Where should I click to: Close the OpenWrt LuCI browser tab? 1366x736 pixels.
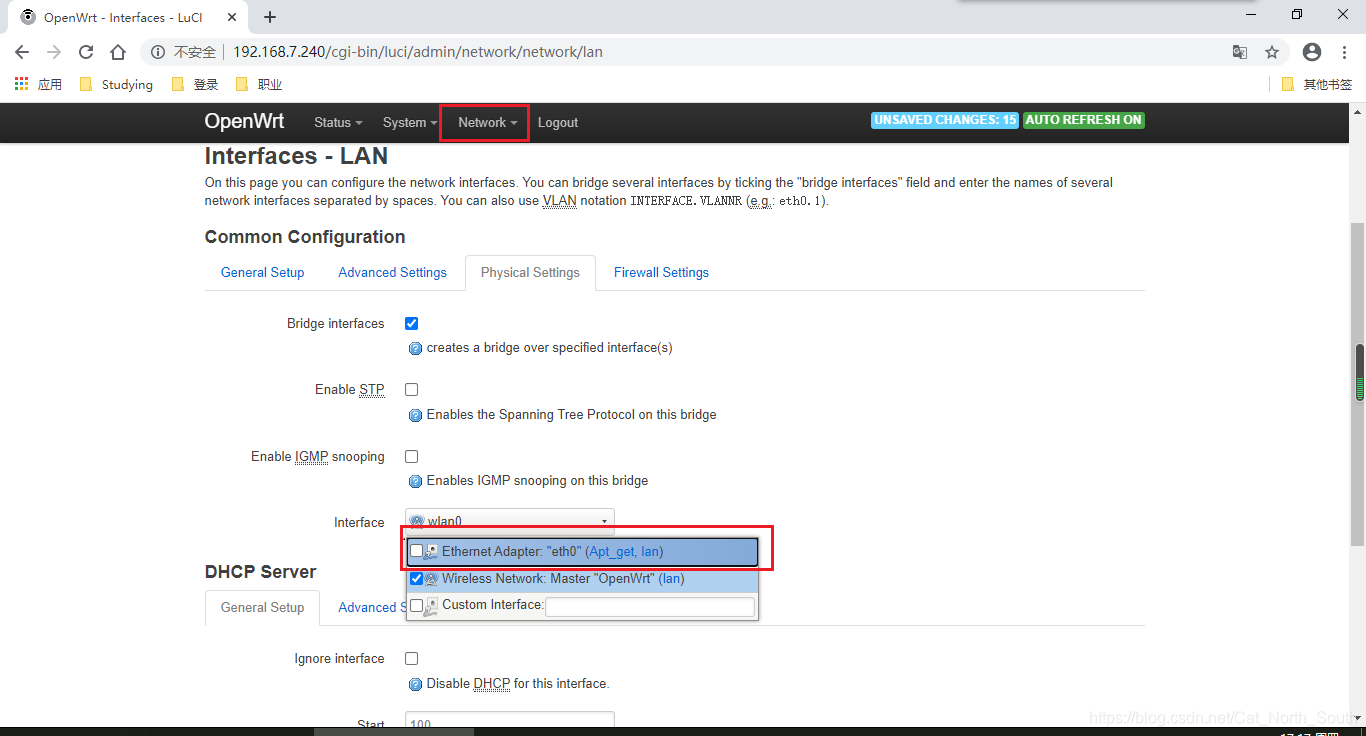pyautogui.click(x=234, y=17)
